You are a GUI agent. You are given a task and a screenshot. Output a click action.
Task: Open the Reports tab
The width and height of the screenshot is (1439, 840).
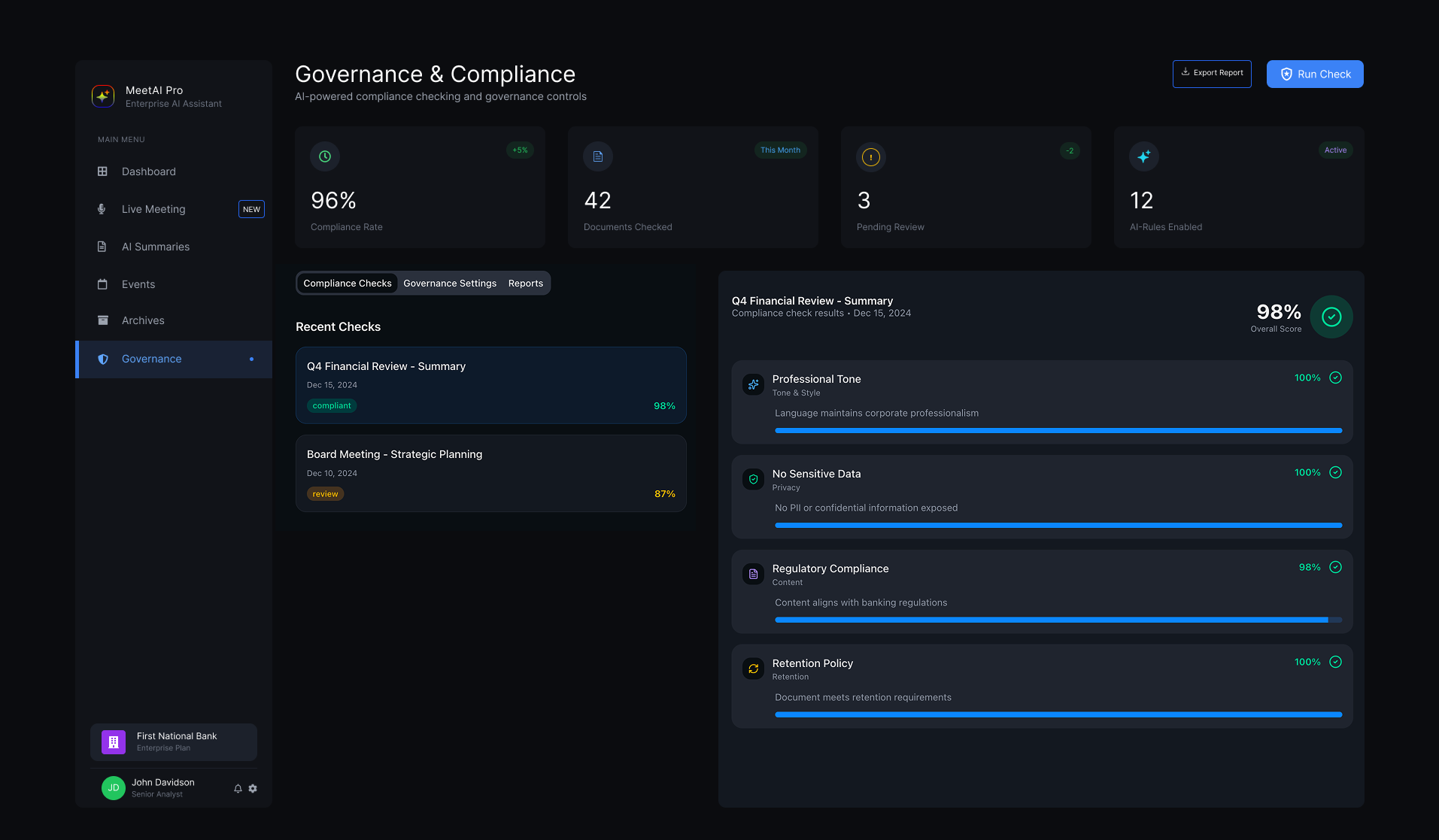click(x=525, y=283)
